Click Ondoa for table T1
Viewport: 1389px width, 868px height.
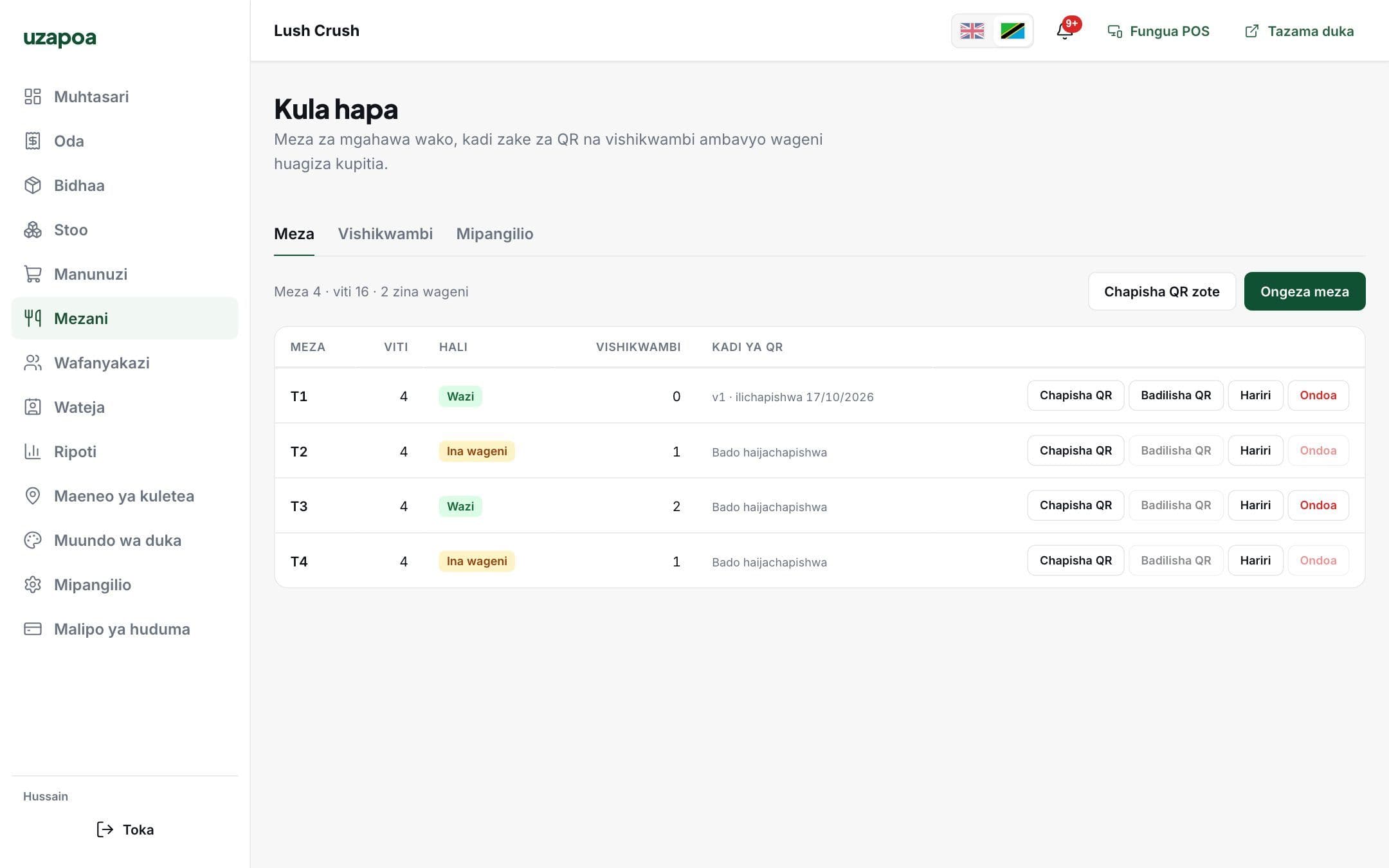(1318, 395)
